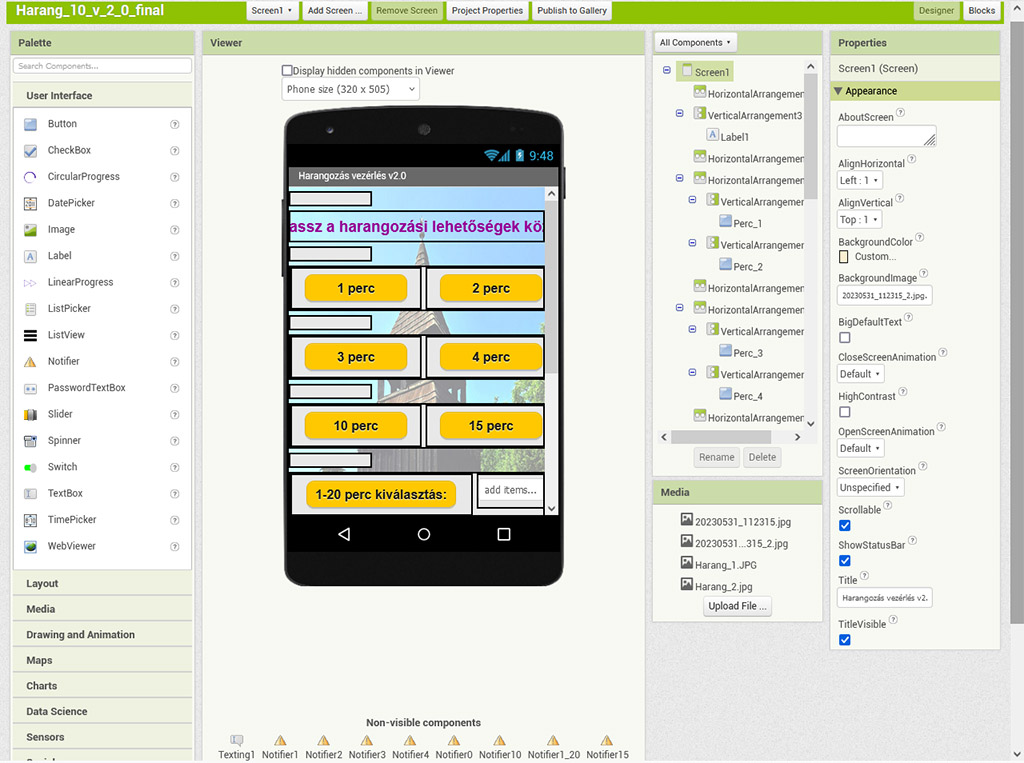Open help for WebViewer component
Image resolution: width=1024 pixels, height=763 pixels.
click(x=174, y=547)
